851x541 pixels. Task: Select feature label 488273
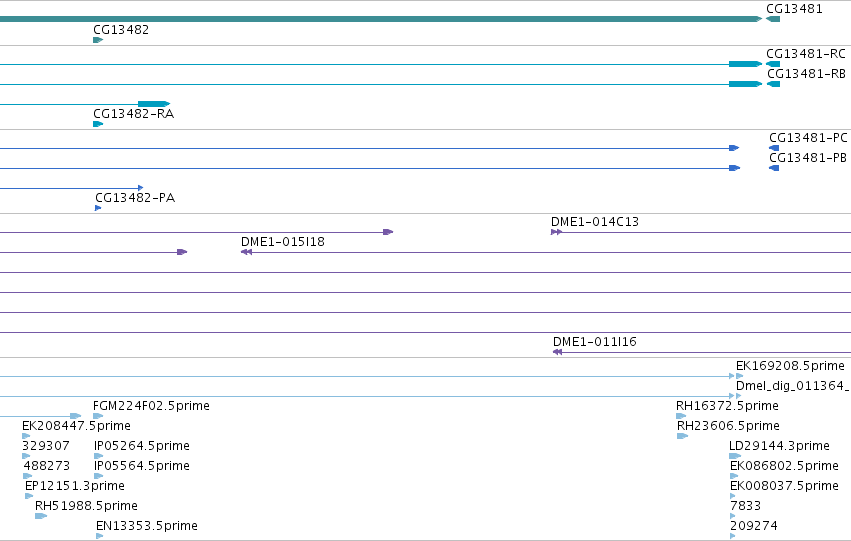47,466
